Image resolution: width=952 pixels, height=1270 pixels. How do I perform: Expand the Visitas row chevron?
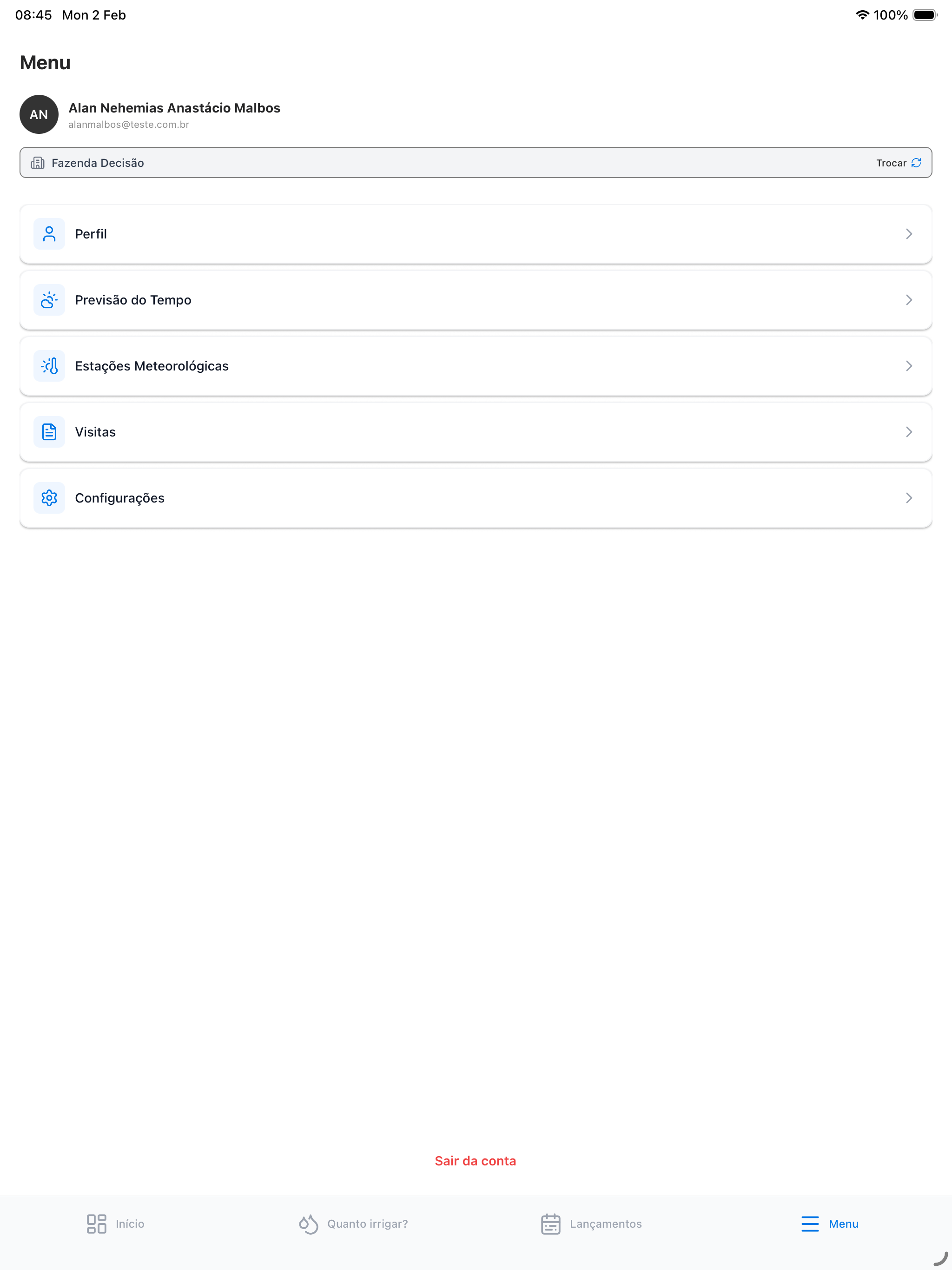(x=909, y=432)
